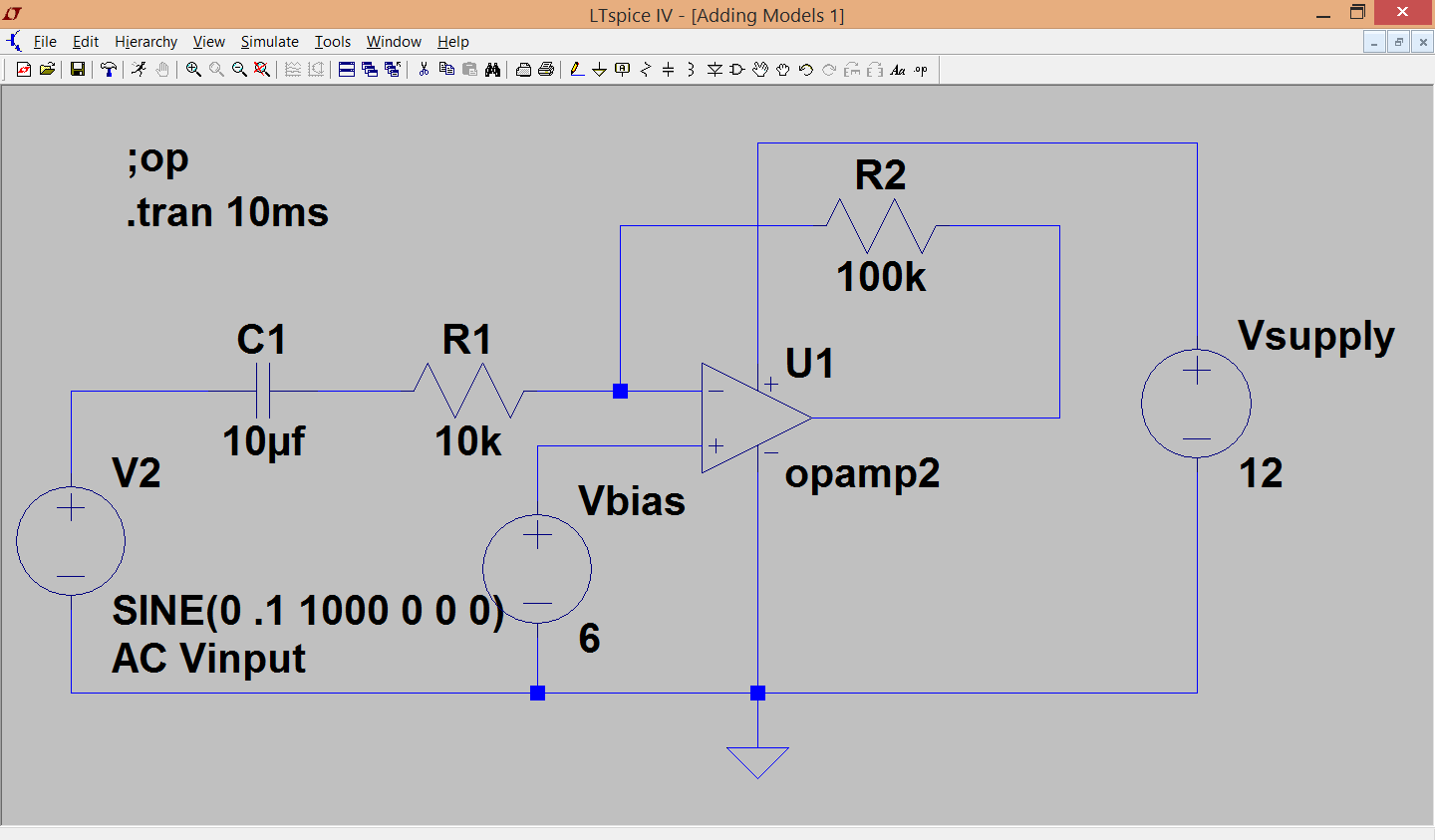The image size is (1435, 840).
Task: Click the 10k resistor value
Action: pos(468,441)
